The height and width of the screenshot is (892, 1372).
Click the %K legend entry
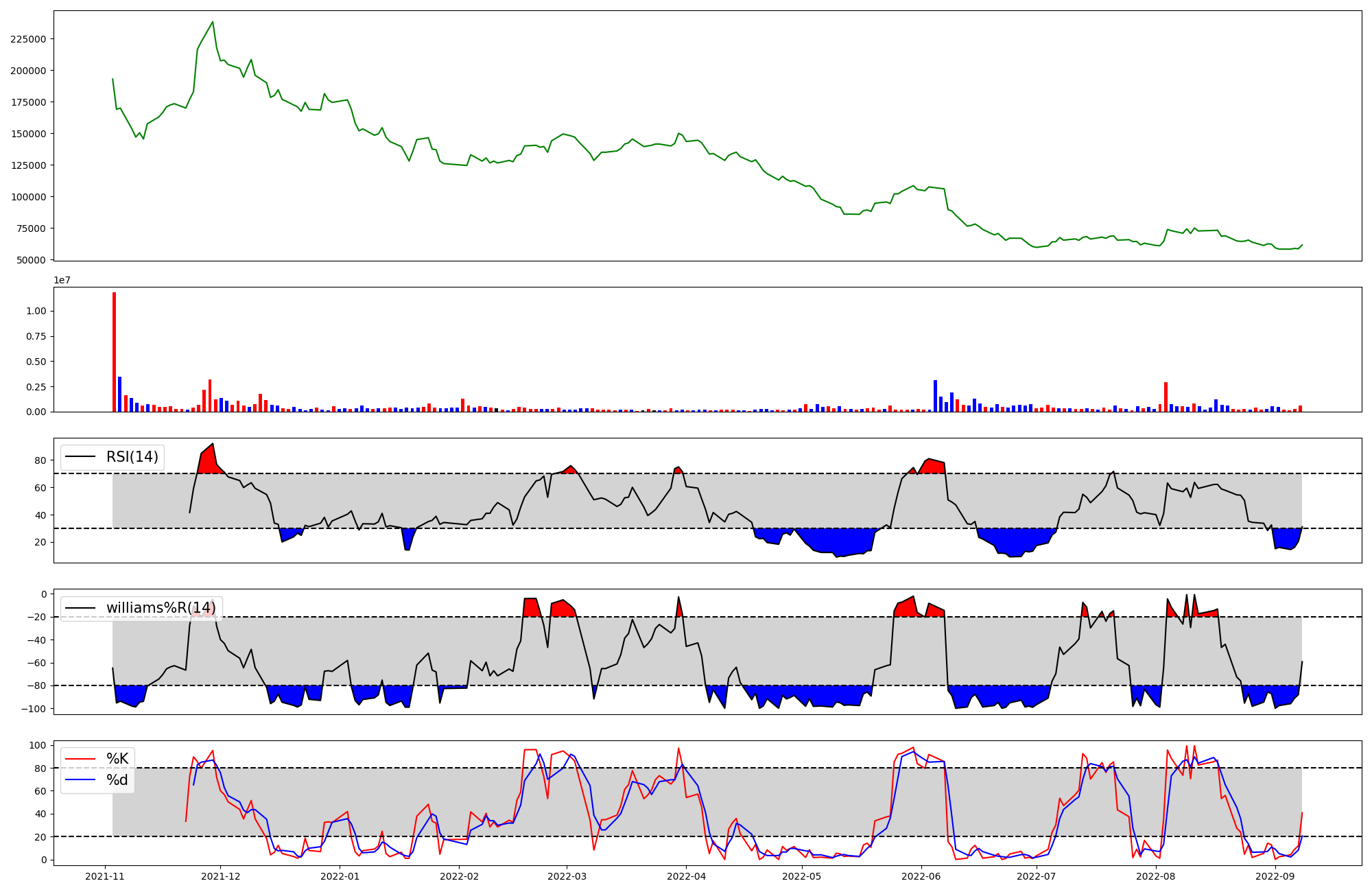click(x=117, y=759)
